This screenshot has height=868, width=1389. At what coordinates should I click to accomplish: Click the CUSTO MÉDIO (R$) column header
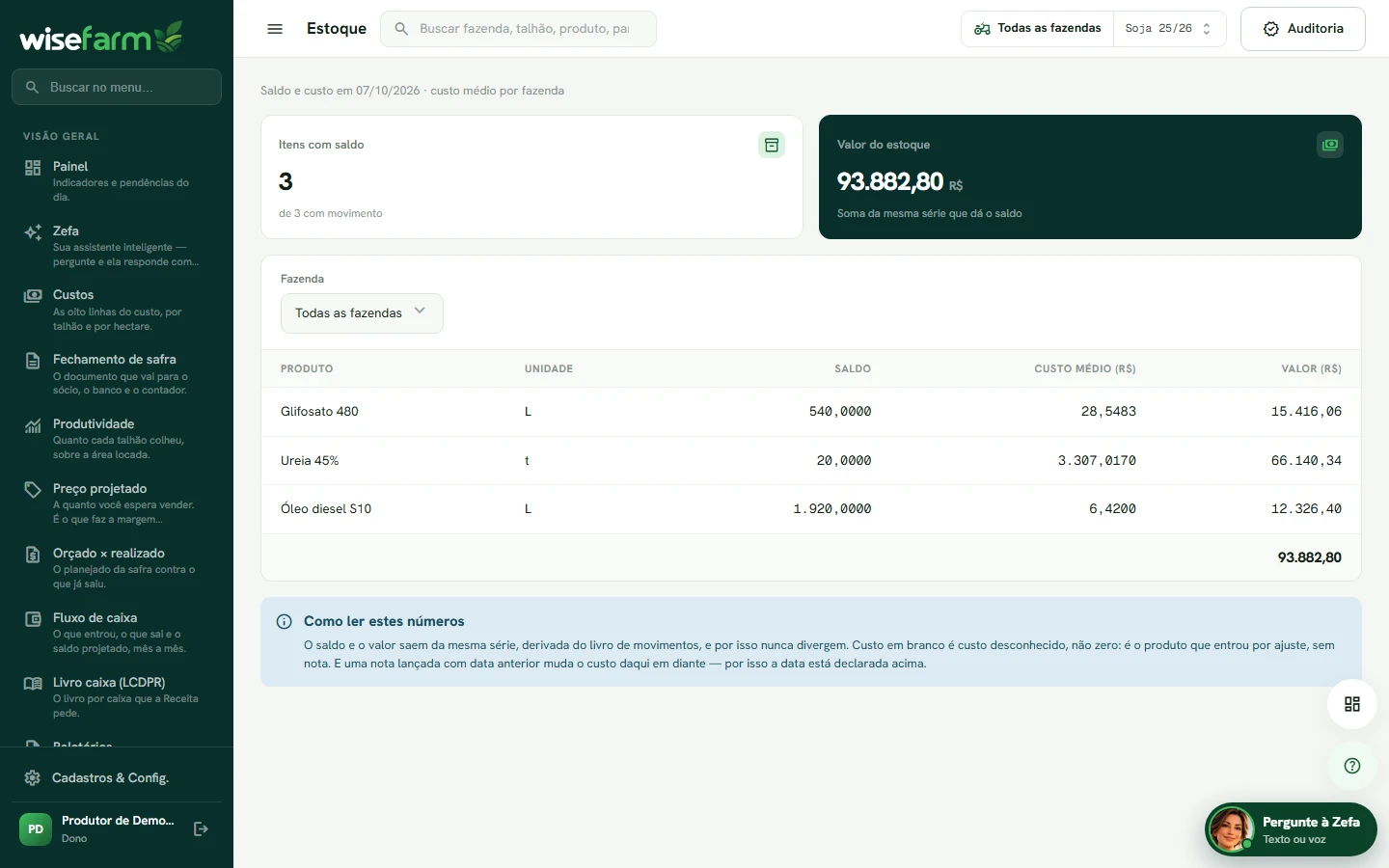pyautogui.click(x=1085, y=369)
